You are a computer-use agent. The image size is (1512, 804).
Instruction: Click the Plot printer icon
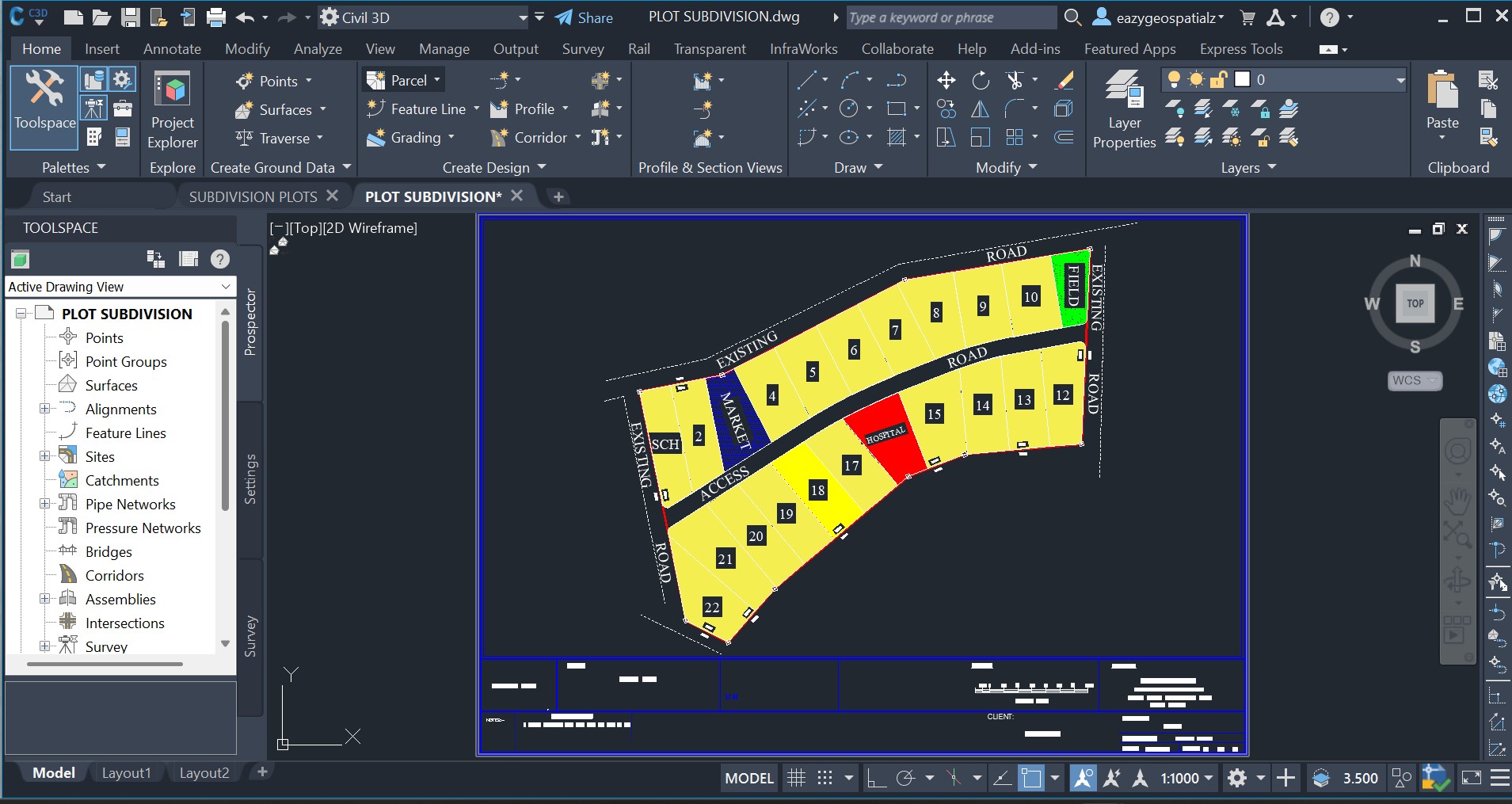coord(215,17)
